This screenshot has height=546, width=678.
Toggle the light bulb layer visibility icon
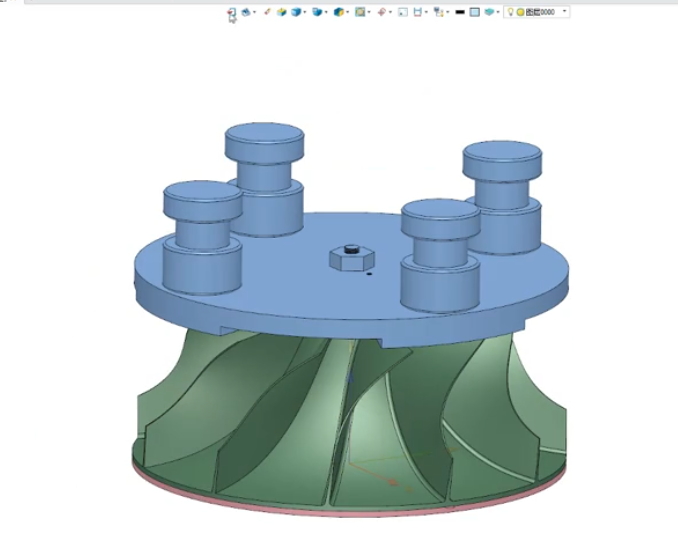510,12
